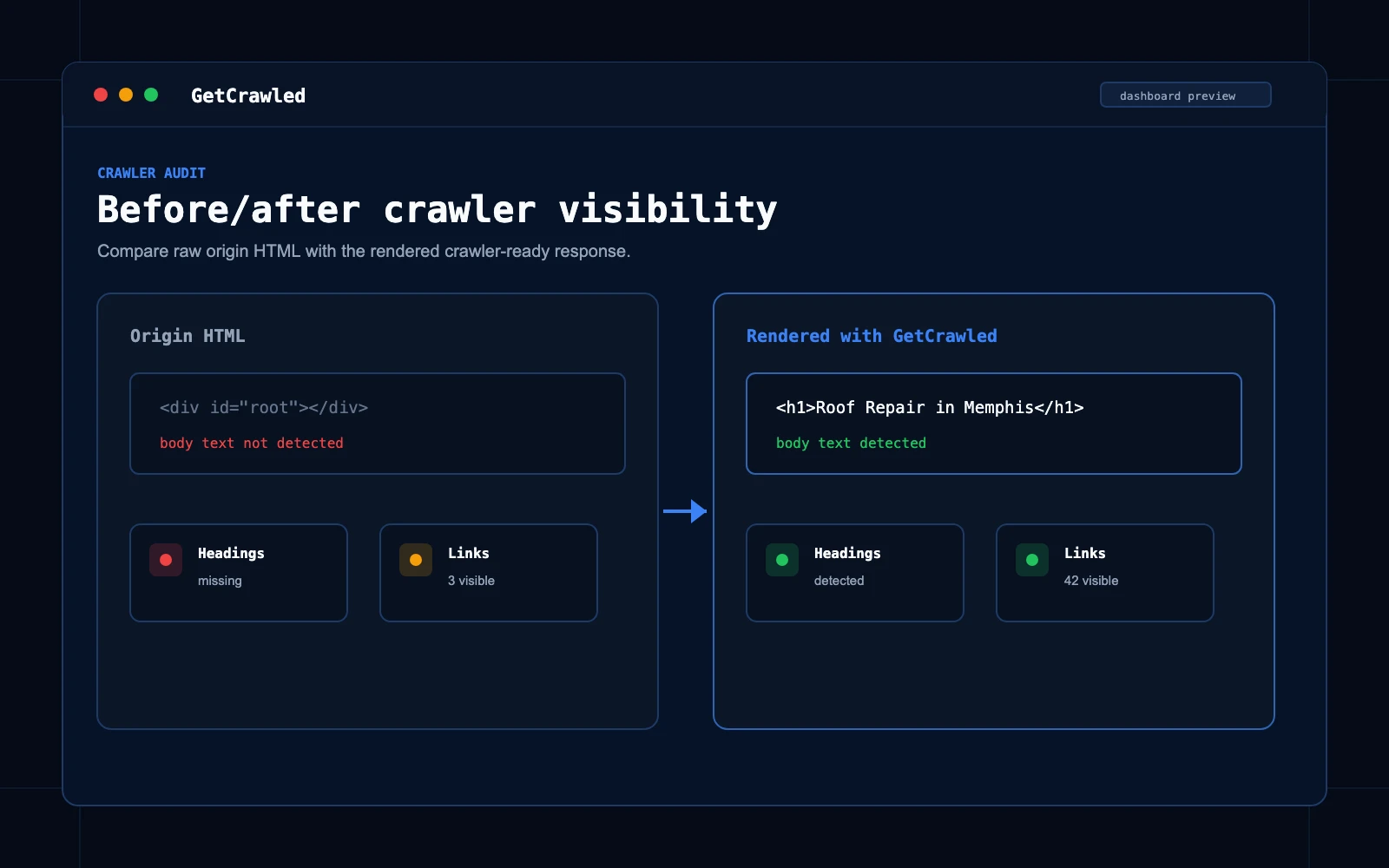
Task: Open the Headings missing card
Action: pyautogui.click(x=239, y=573)
